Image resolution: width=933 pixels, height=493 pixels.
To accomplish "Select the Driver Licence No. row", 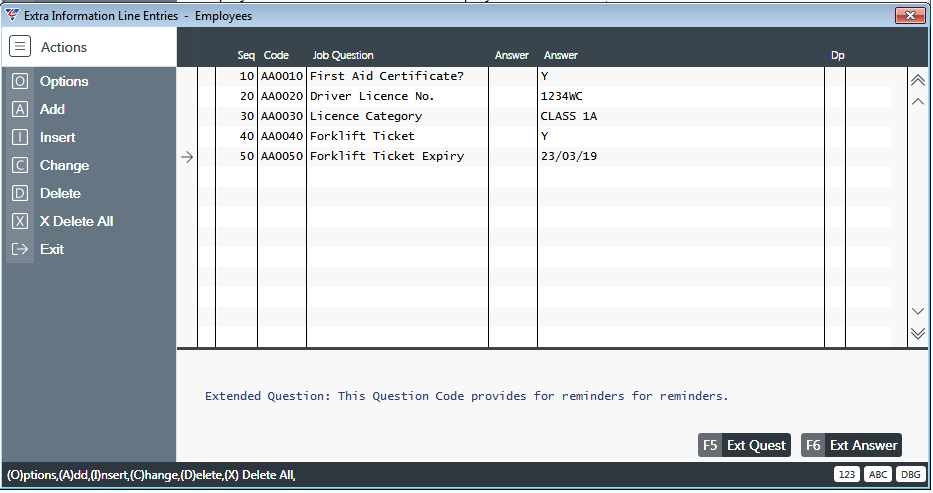I will coord(544,96).
